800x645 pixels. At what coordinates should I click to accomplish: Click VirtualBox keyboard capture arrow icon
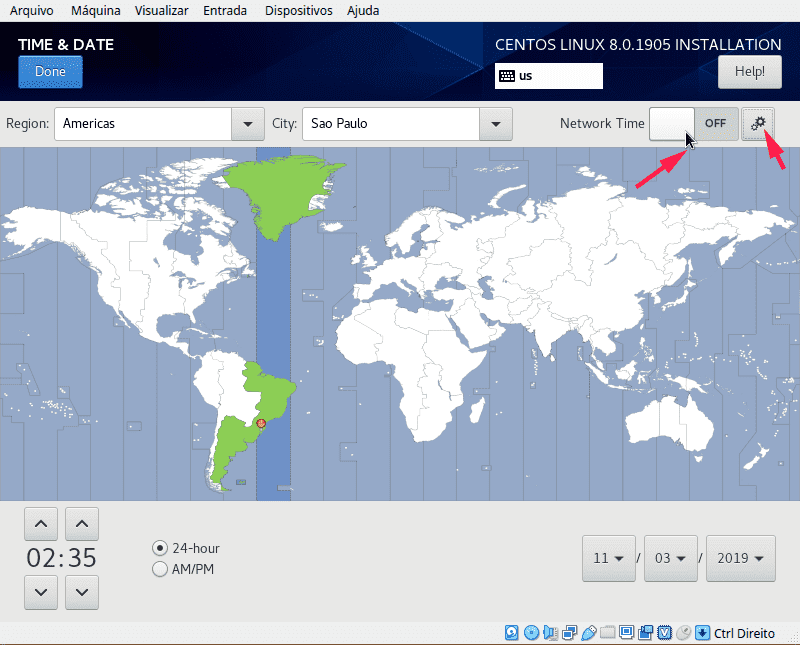(x=702, y=633)
